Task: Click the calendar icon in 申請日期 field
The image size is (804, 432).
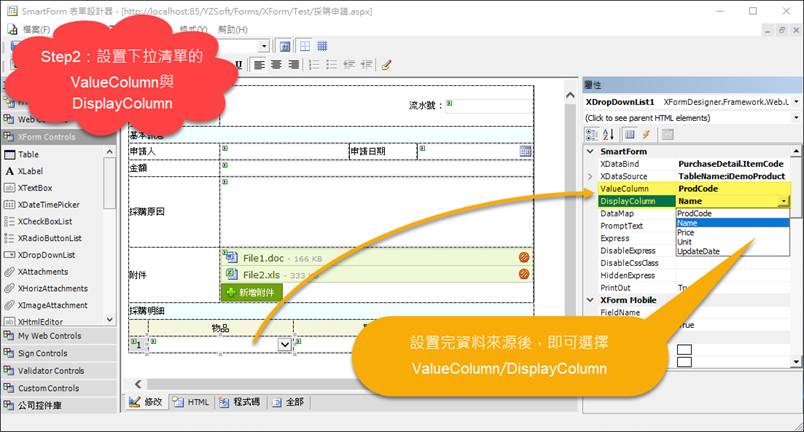Action: coord(525,151)
